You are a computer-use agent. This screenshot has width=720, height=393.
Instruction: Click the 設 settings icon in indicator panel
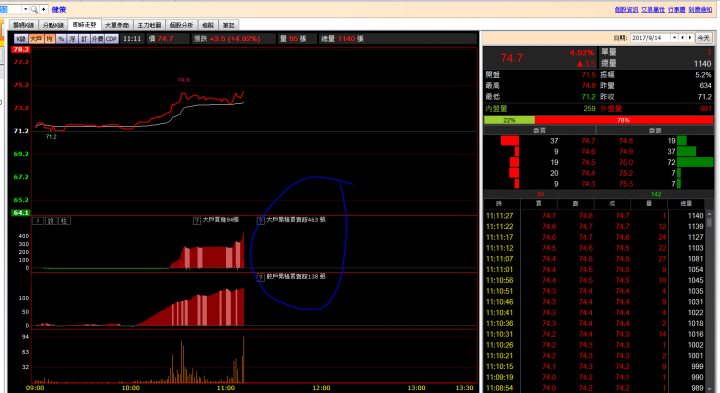51,221
